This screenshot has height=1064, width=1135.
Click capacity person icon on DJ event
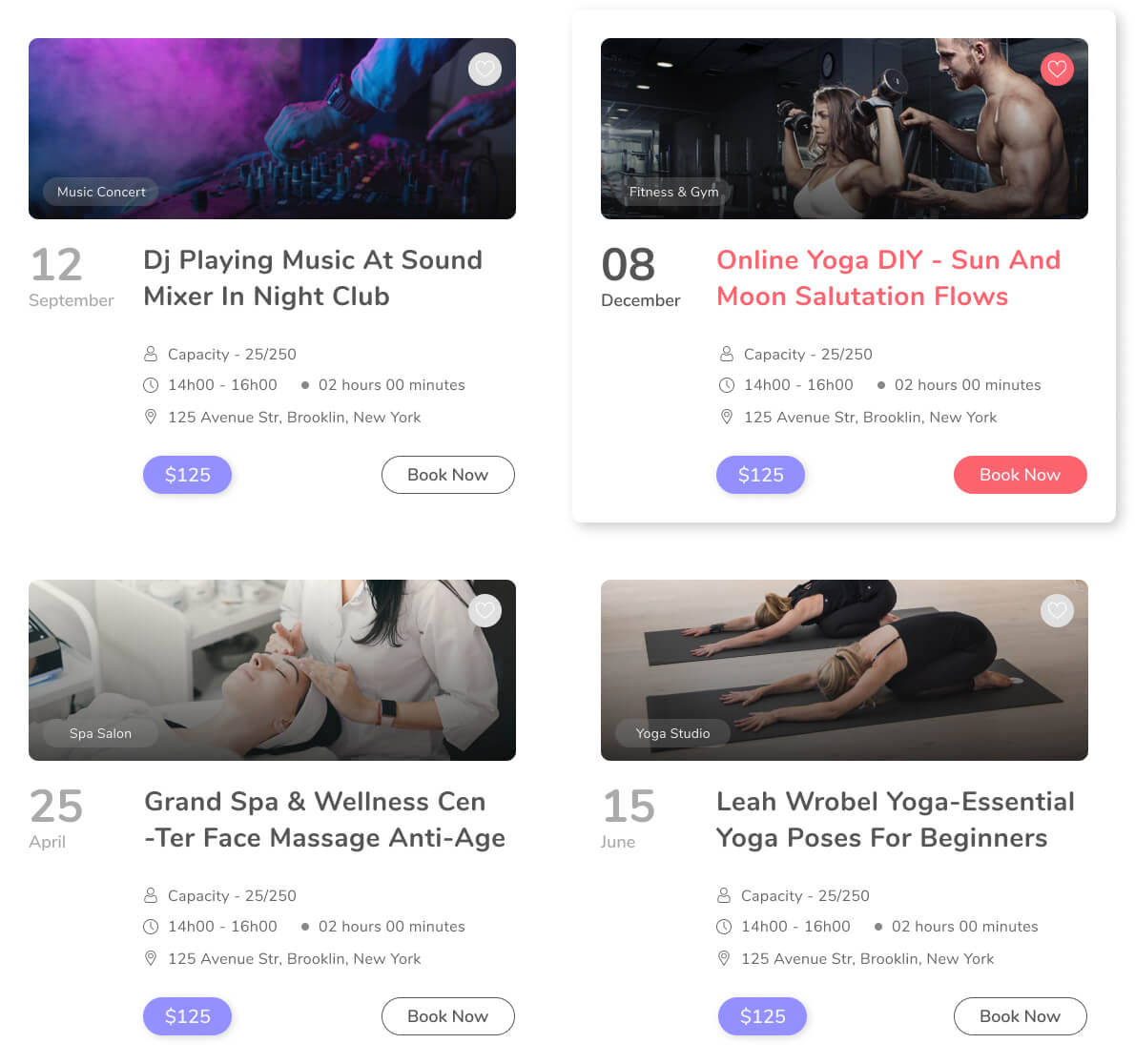click(x=151, y=354)
